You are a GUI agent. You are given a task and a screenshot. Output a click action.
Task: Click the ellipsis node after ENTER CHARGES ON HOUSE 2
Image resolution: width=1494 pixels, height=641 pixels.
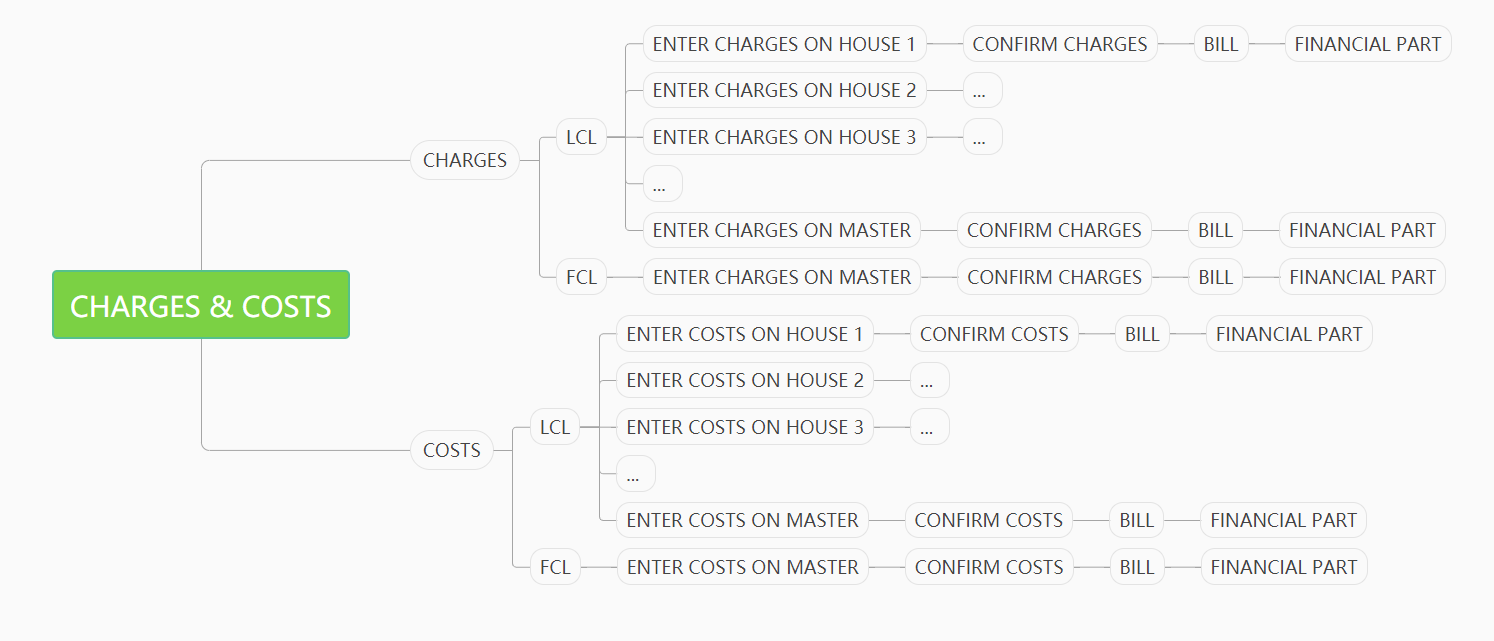(x=982, y=90)
